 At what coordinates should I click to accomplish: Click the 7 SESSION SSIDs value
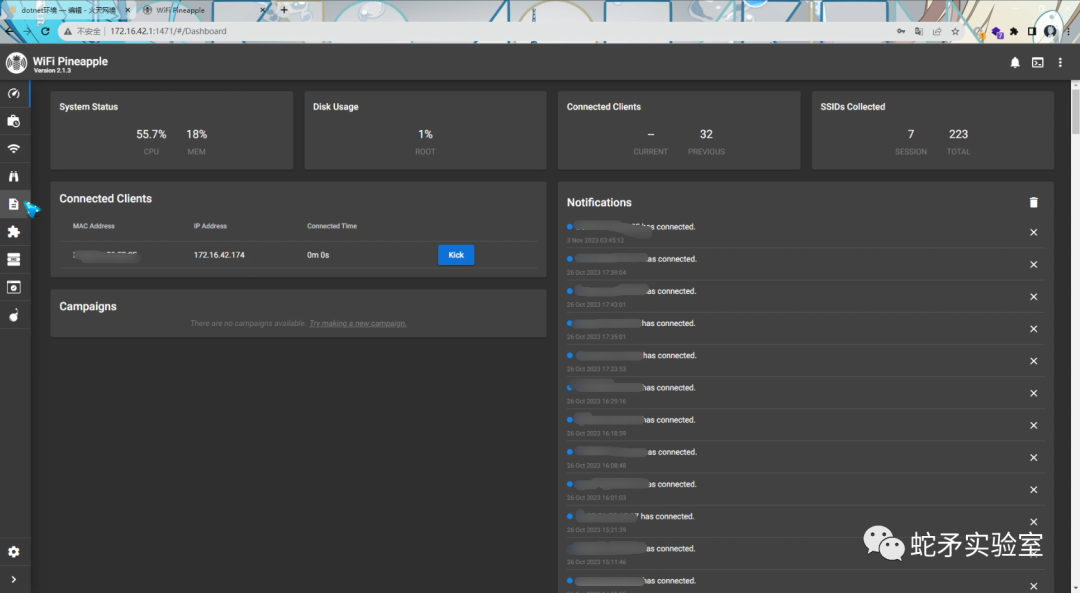click(911, 134)
